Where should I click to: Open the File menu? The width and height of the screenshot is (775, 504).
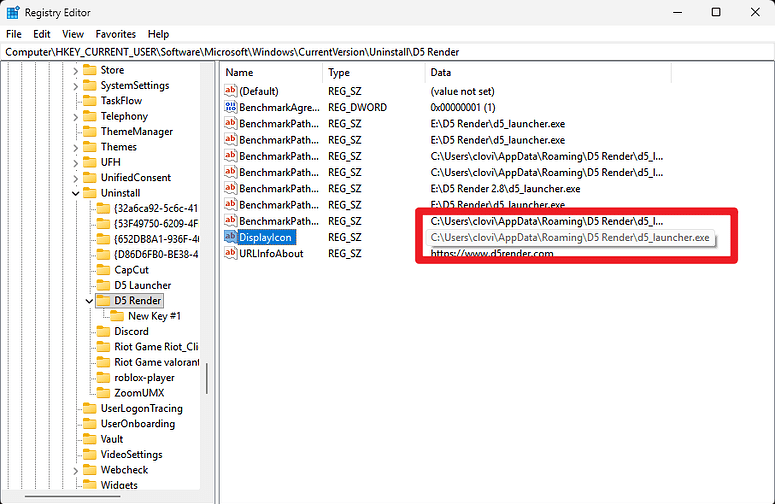pyautogui.click(x=13, y=34)
